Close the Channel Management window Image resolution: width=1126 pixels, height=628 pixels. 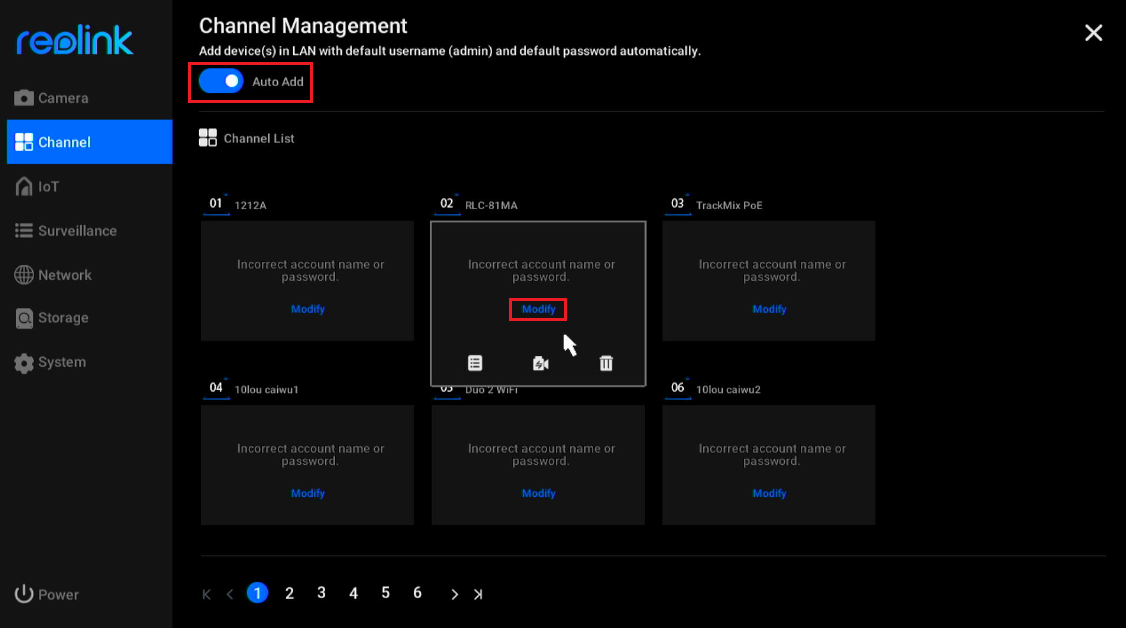tap(1093, 33)
